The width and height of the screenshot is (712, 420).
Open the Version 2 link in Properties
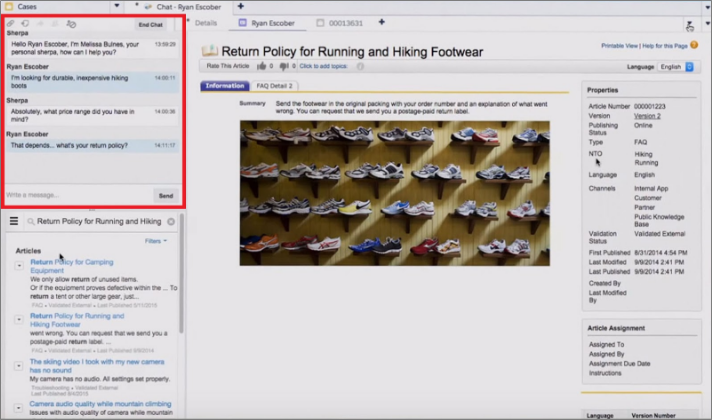[x=647, y=116]
